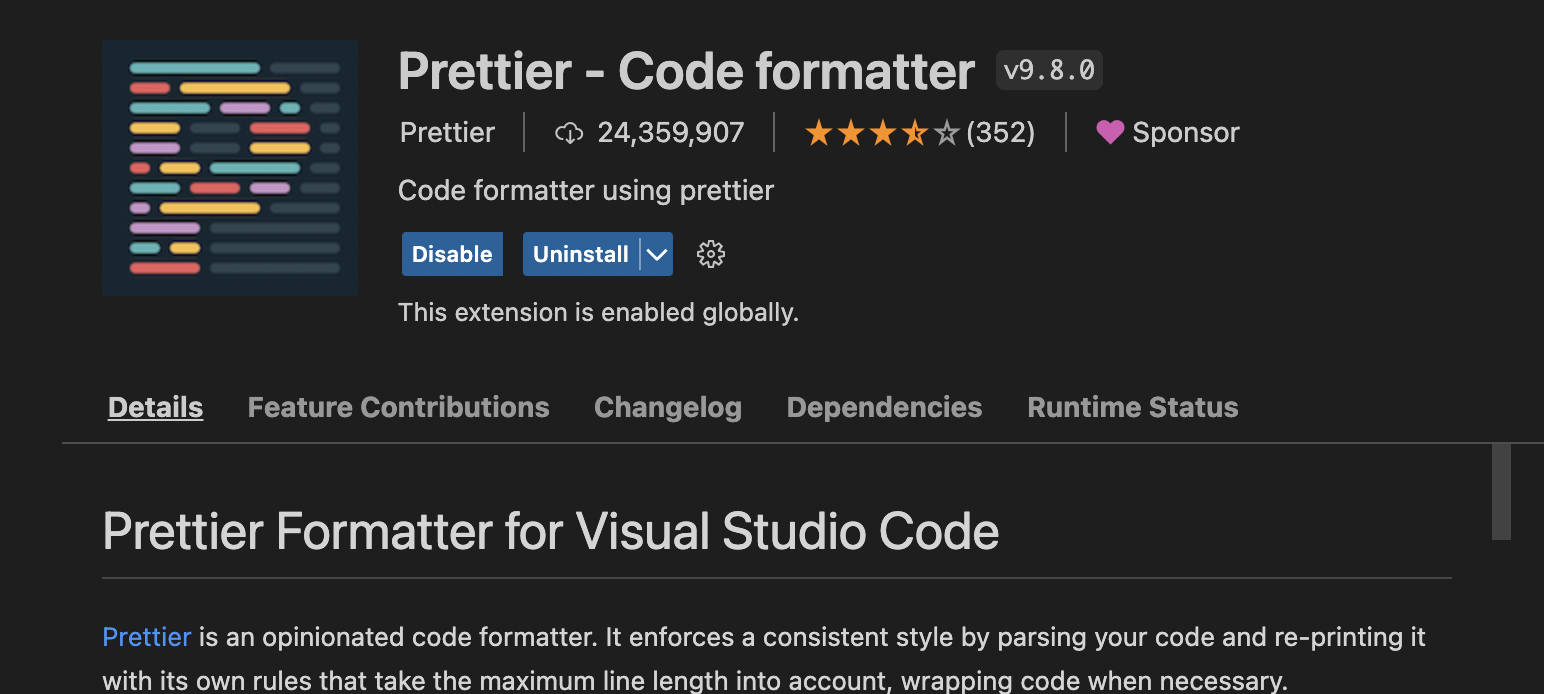Click the orange star rating

pos(881,133)
